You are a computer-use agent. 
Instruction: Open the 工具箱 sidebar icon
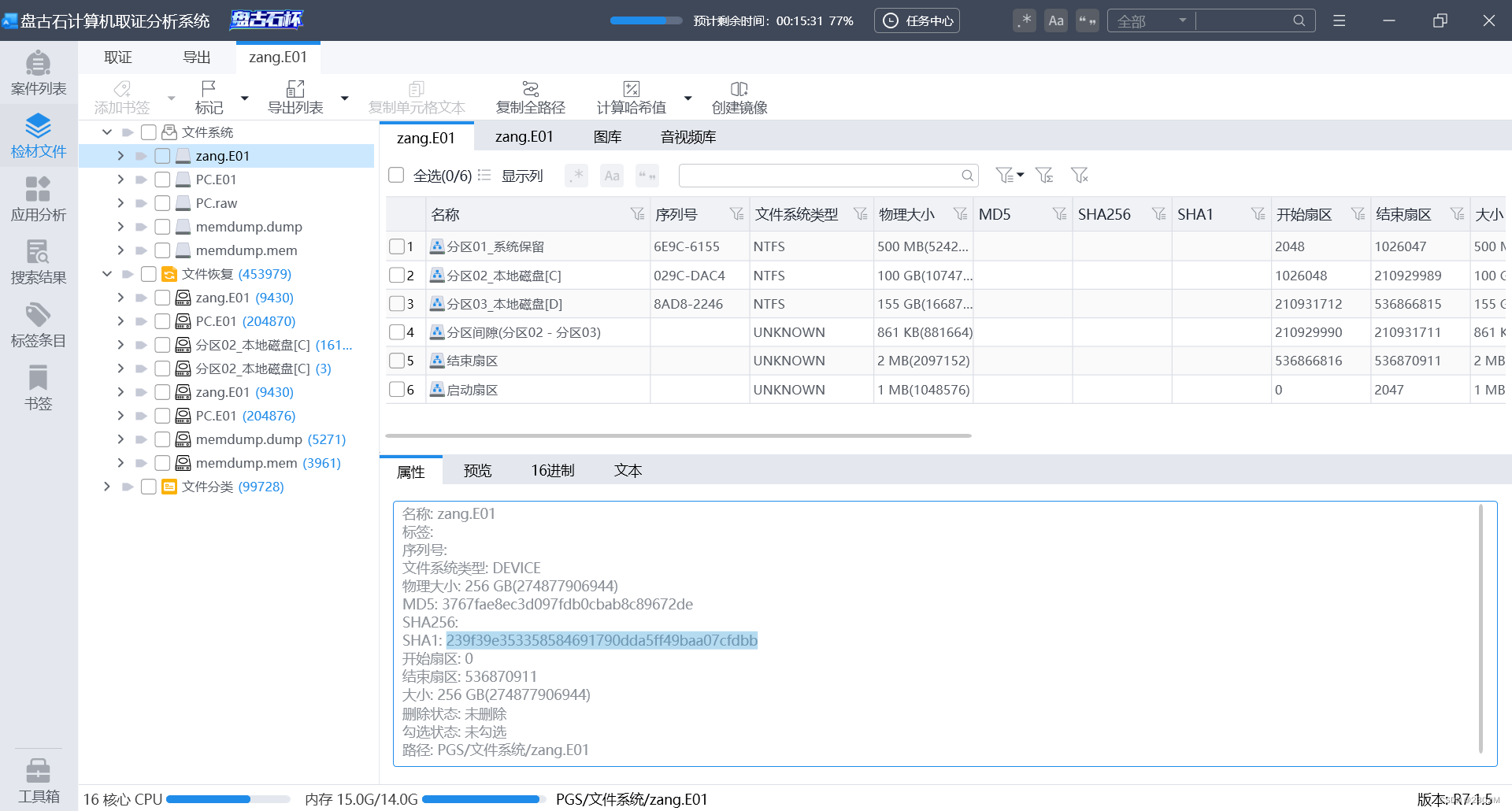(38, 780)
